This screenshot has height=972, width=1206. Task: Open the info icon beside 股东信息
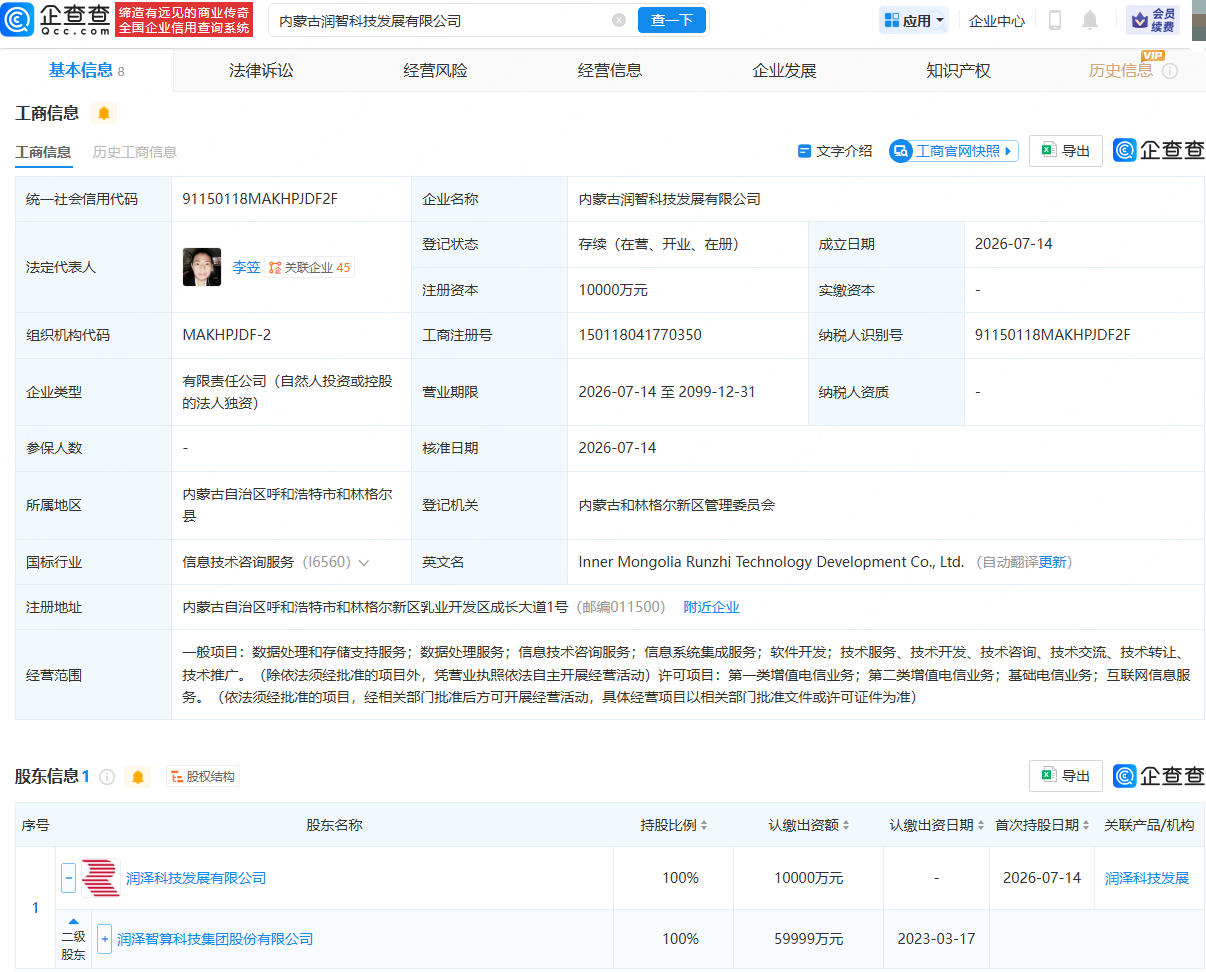pyautogui.click(x=107, y=777)
